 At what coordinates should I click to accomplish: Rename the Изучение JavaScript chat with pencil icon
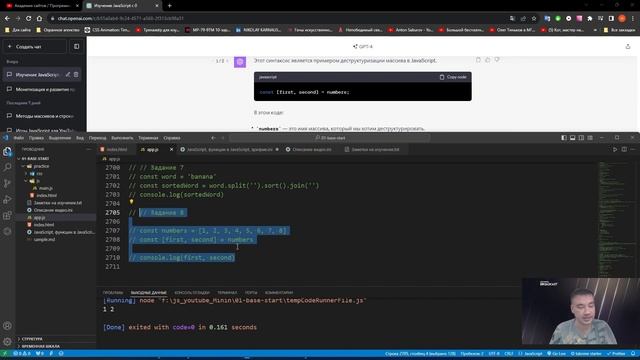tap(68, 75)
